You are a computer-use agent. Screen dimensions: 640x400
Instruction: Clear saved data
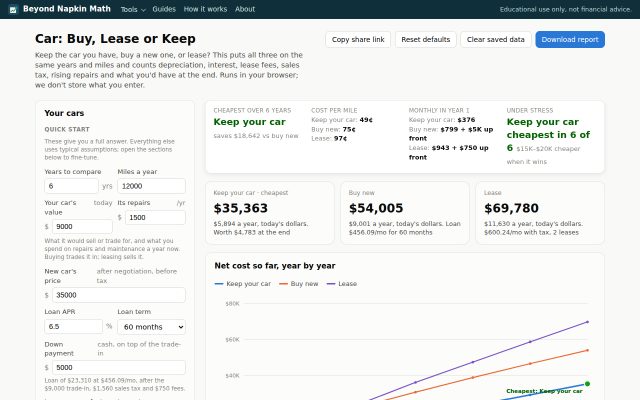[496, 40]
